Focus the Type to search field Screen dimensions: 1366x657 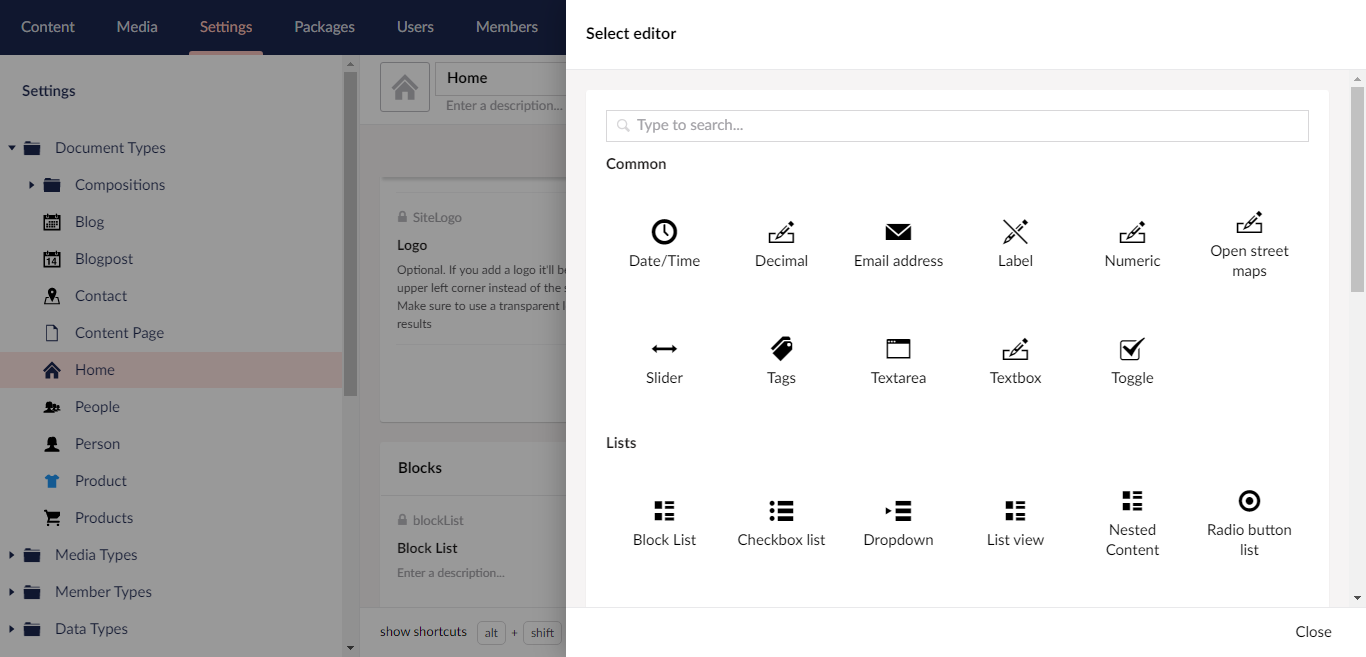(x=957, y=125)
